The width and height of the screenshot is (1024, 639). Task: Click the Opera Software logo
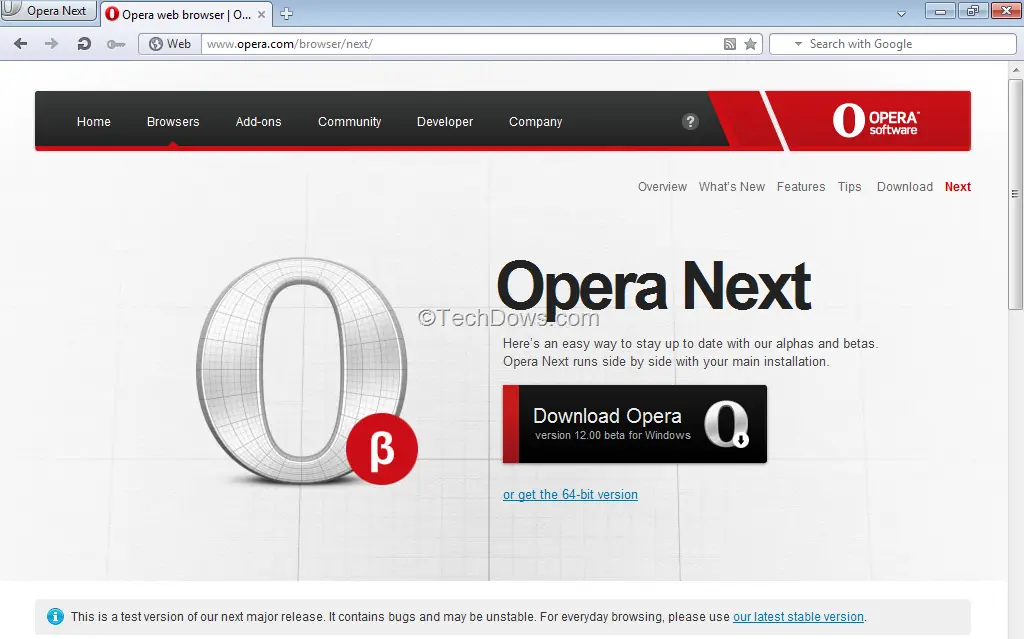tap(875, 120)
